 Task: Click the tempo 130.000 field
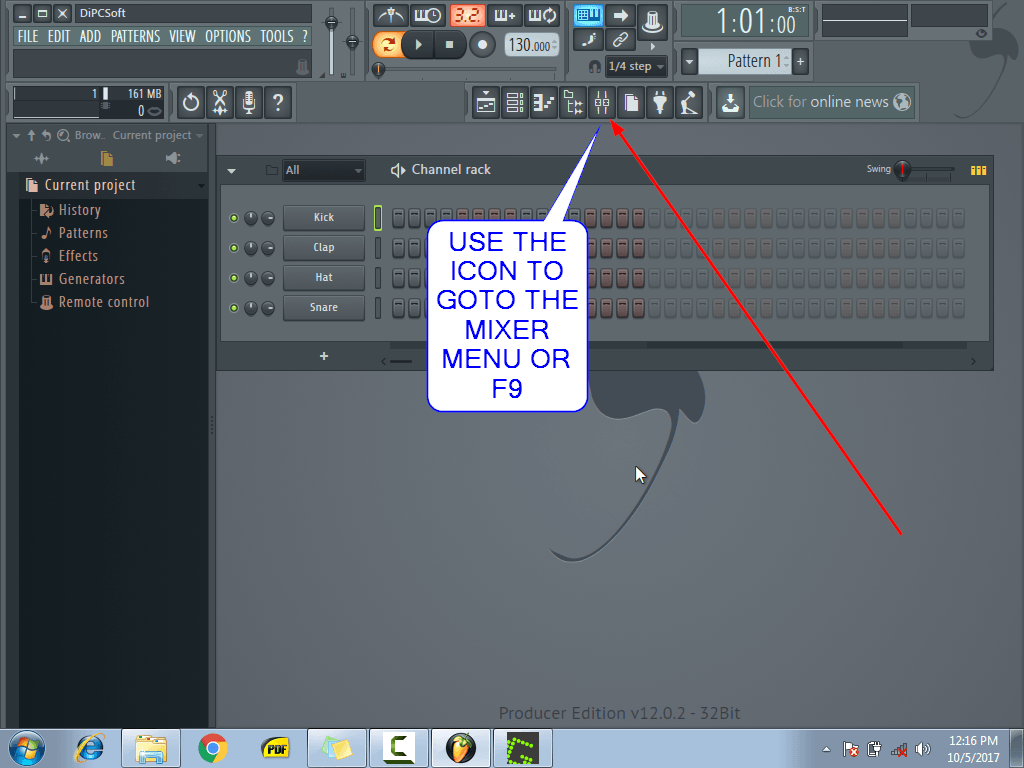531,45
